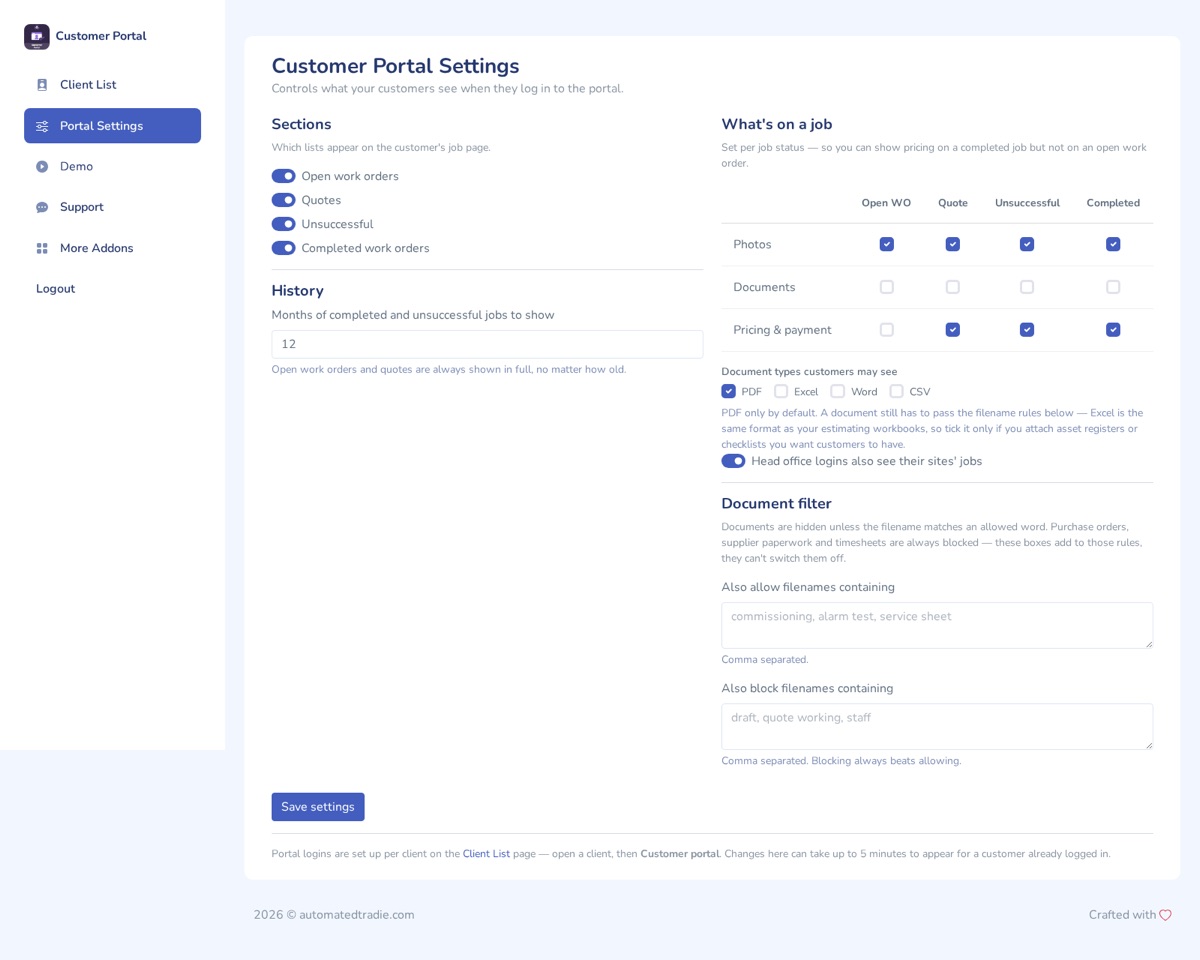The width and height of the screenshot is (1200, 960).
Task: Click the Customer Portal logo icon
Action: click(x=37, y=36)
